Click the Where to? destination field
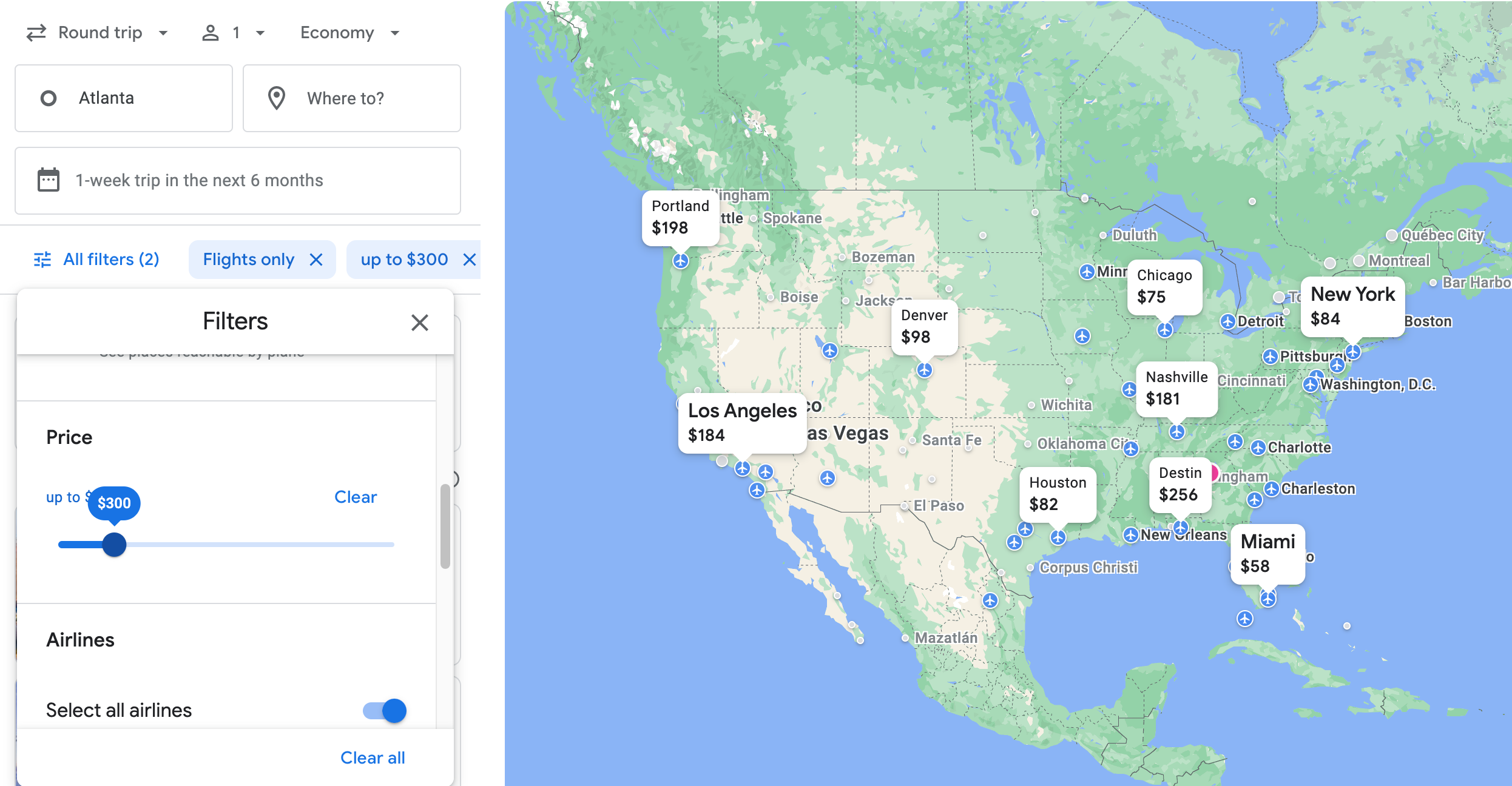Viewport: 1512px width, 786px height. pyautogui.click(x=352, y=98)
